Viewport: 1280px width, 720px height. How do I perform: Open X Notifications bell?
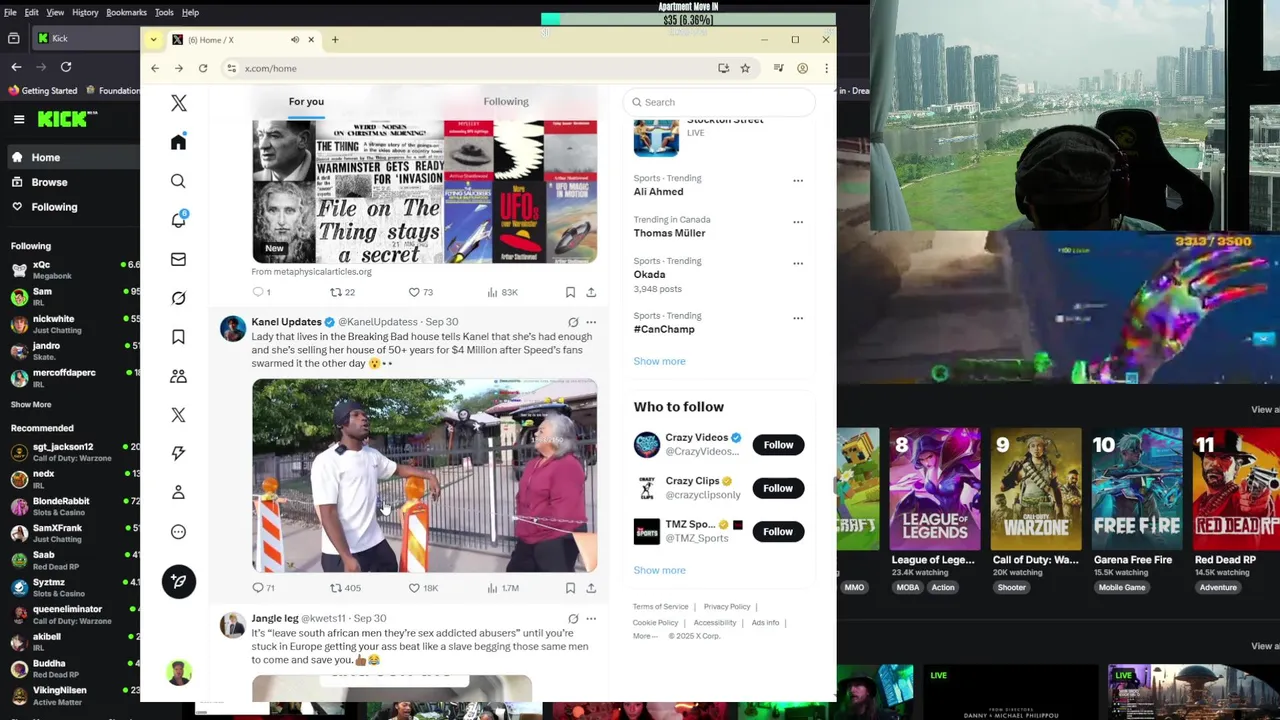[x=178, y=220]
